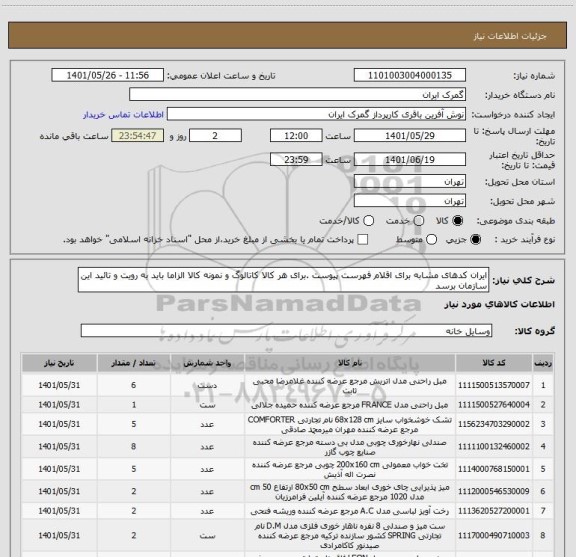Click item code 111100132460002
This screenshot has height=557, width=576.
(494, 446)
